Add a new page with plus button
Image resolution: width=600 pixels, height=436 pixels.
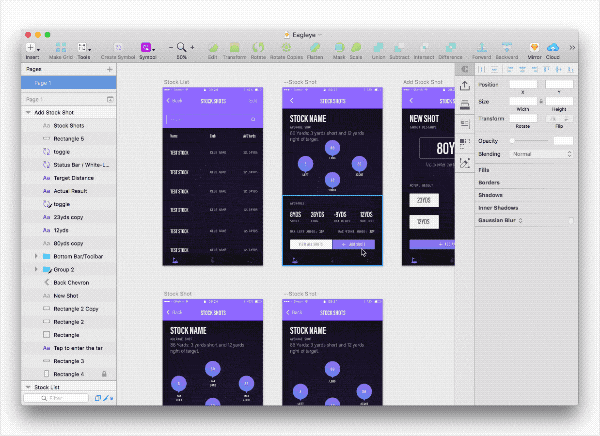pos(110,69)
